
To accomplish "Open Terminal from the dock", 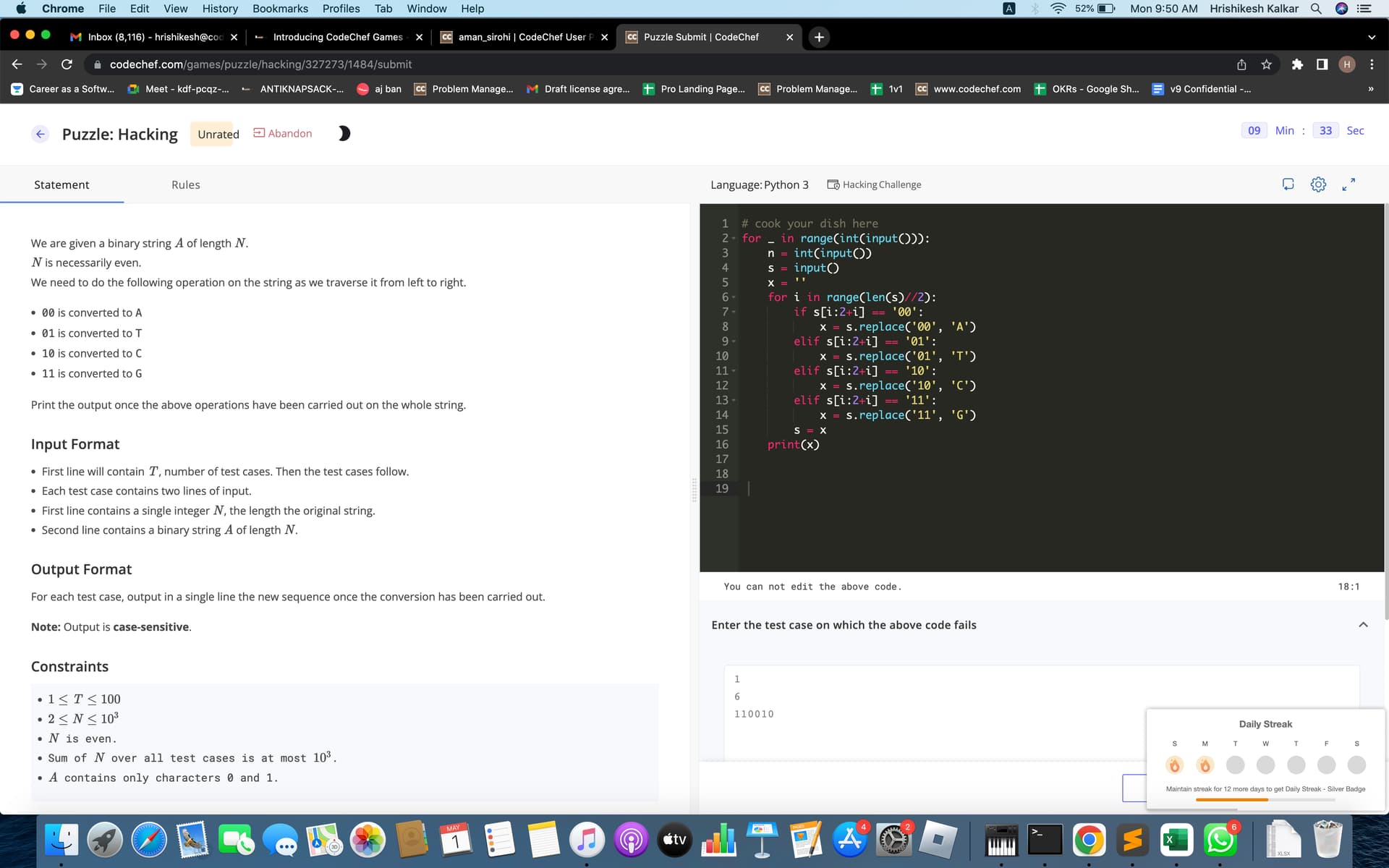I will (x=1045, y=840).
